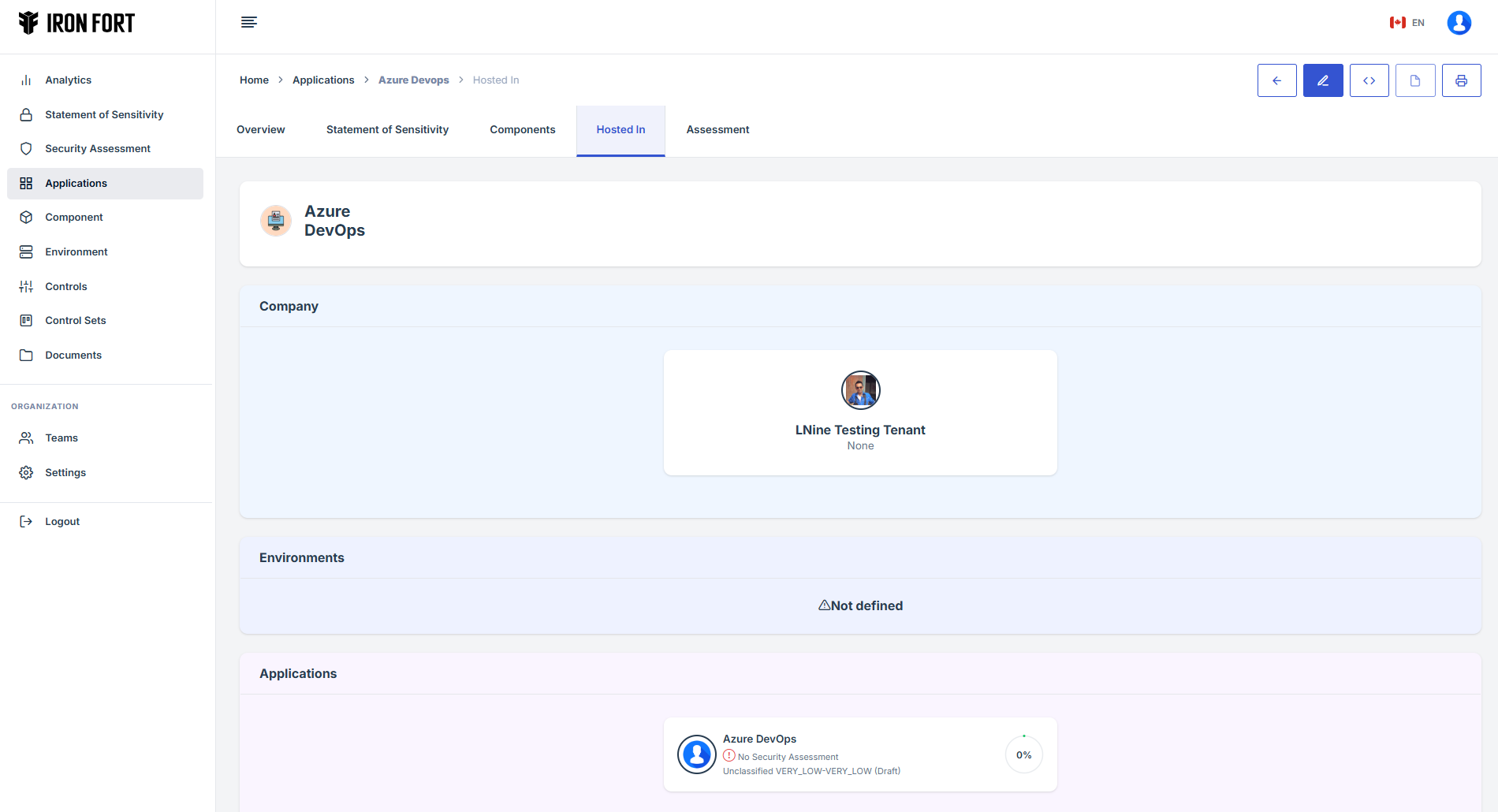Open the LNine Testing Tenant company card
The width and height of the screenshot is (1498, 812).
coord(860,412)
